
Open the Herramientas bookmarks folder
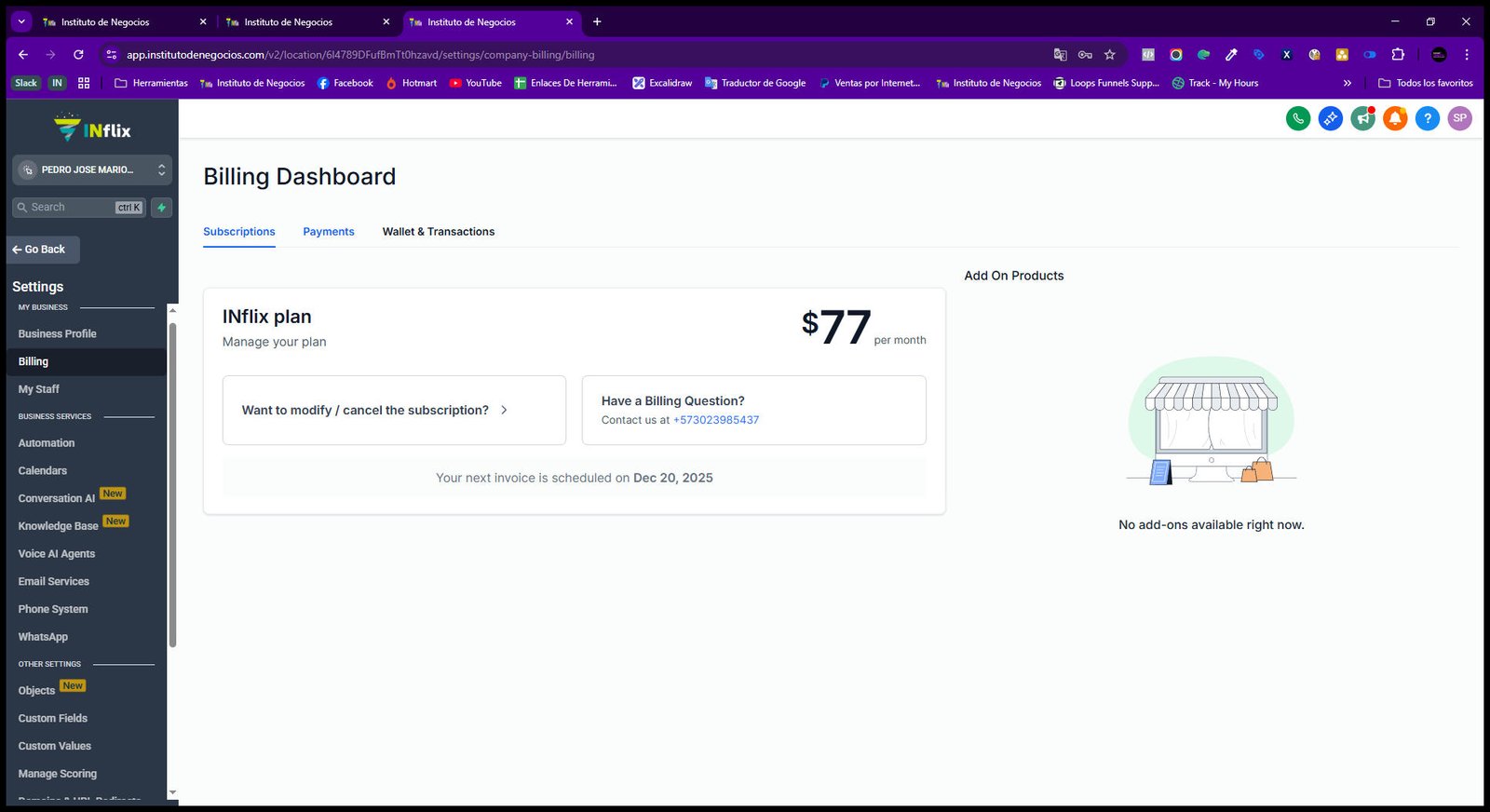click(x=151, y=83)
